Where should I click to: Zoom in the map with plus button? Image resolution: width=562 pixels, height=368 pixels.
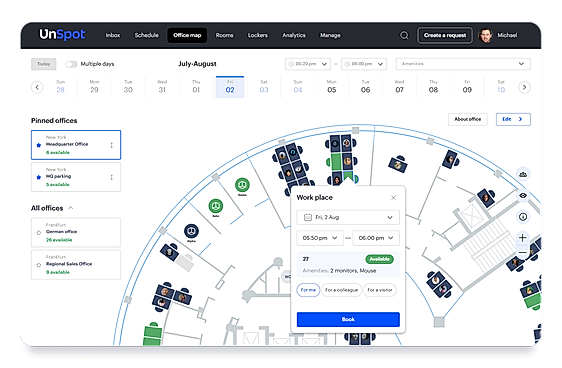(x=523, y=238)
